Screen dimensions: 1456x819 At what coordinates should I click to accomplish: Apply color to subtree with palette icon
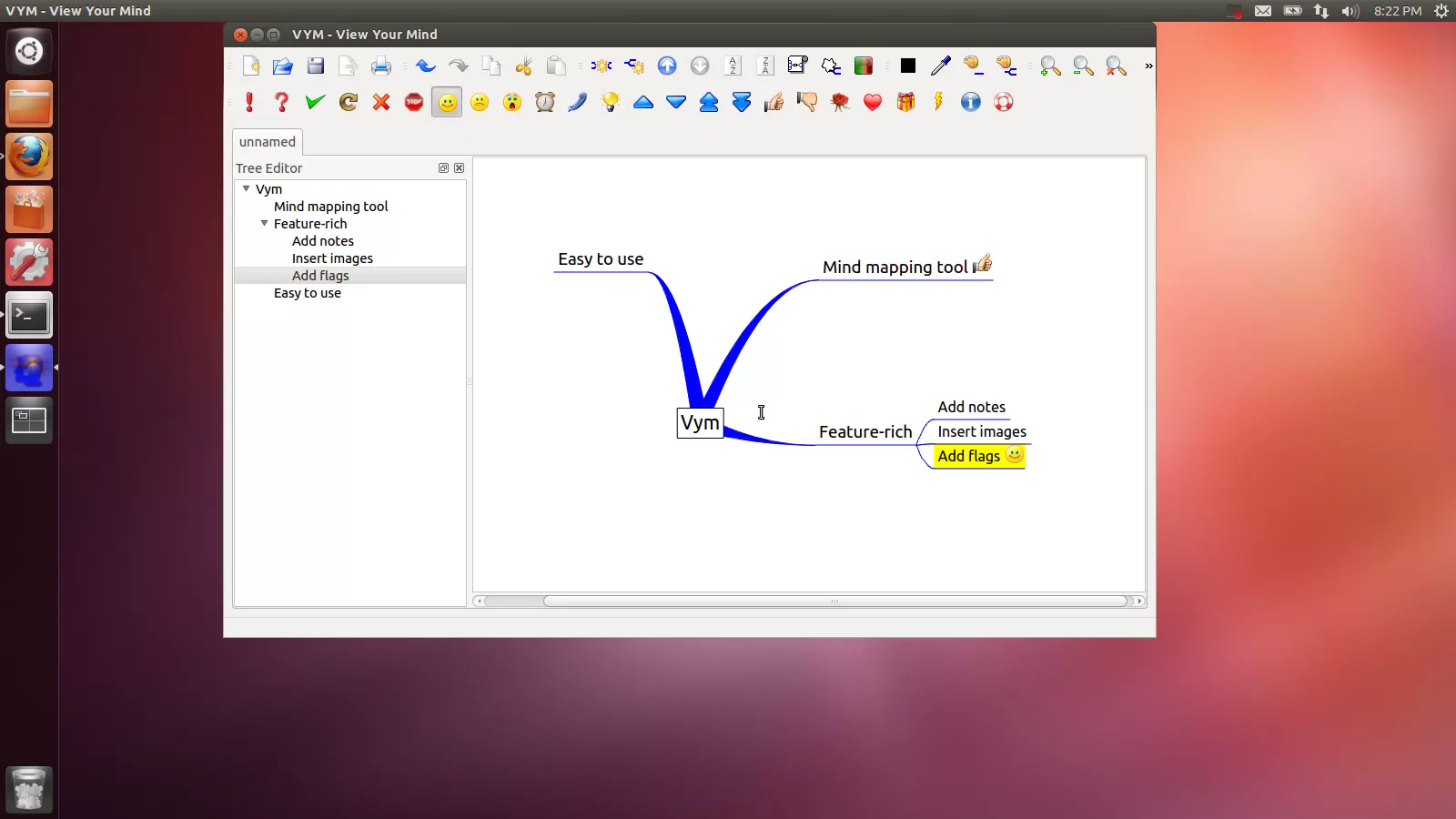1006,66
